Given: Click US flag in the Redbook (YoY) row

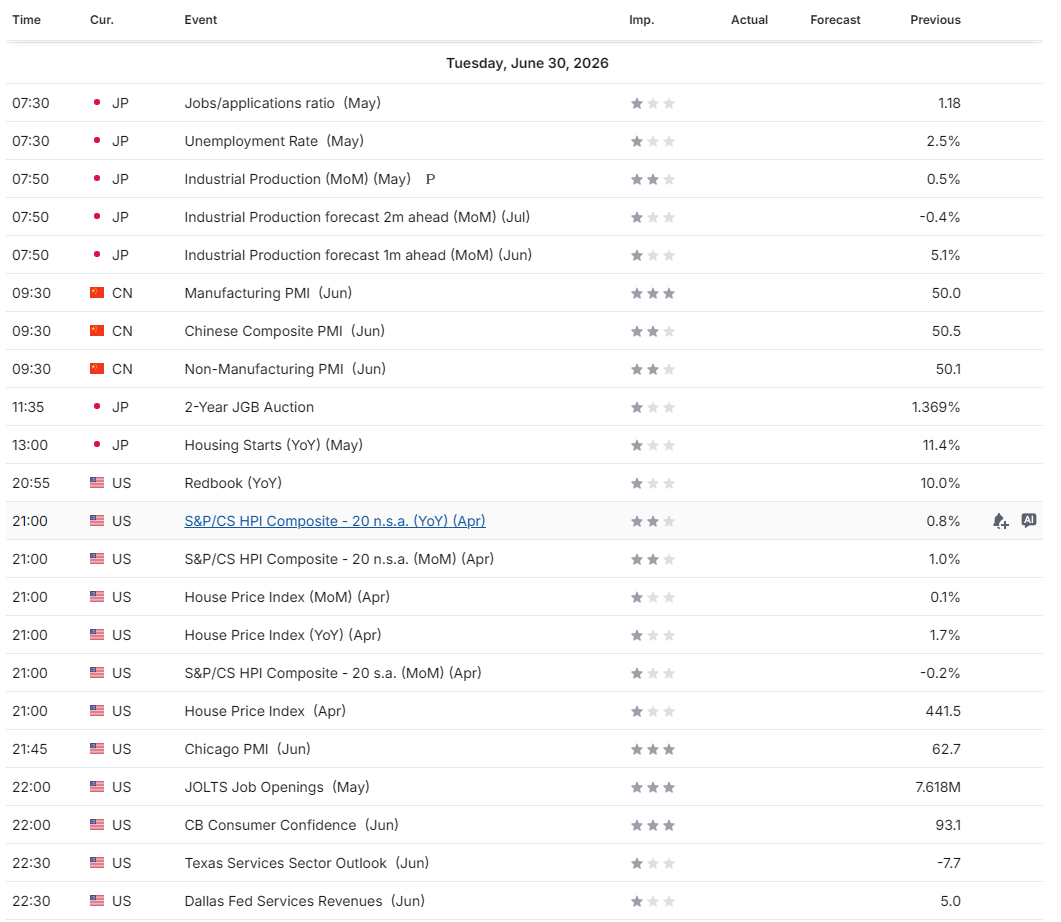Looking at the screenshot, I should click(x=97, y=483).
